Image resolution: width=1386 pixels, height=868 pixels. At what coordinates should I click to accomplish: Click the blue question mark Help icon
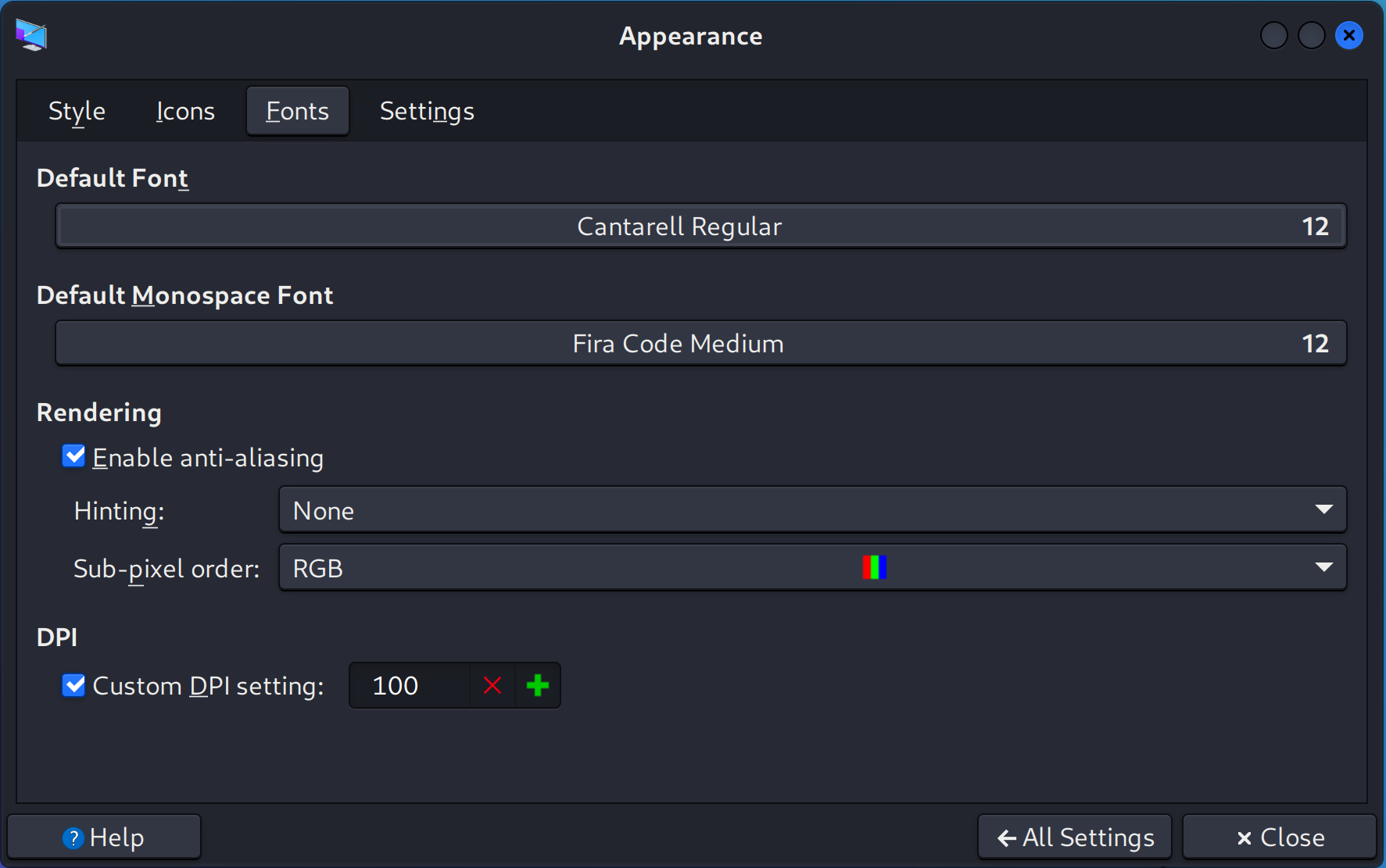pyautogui.click(x=73, y=838)
